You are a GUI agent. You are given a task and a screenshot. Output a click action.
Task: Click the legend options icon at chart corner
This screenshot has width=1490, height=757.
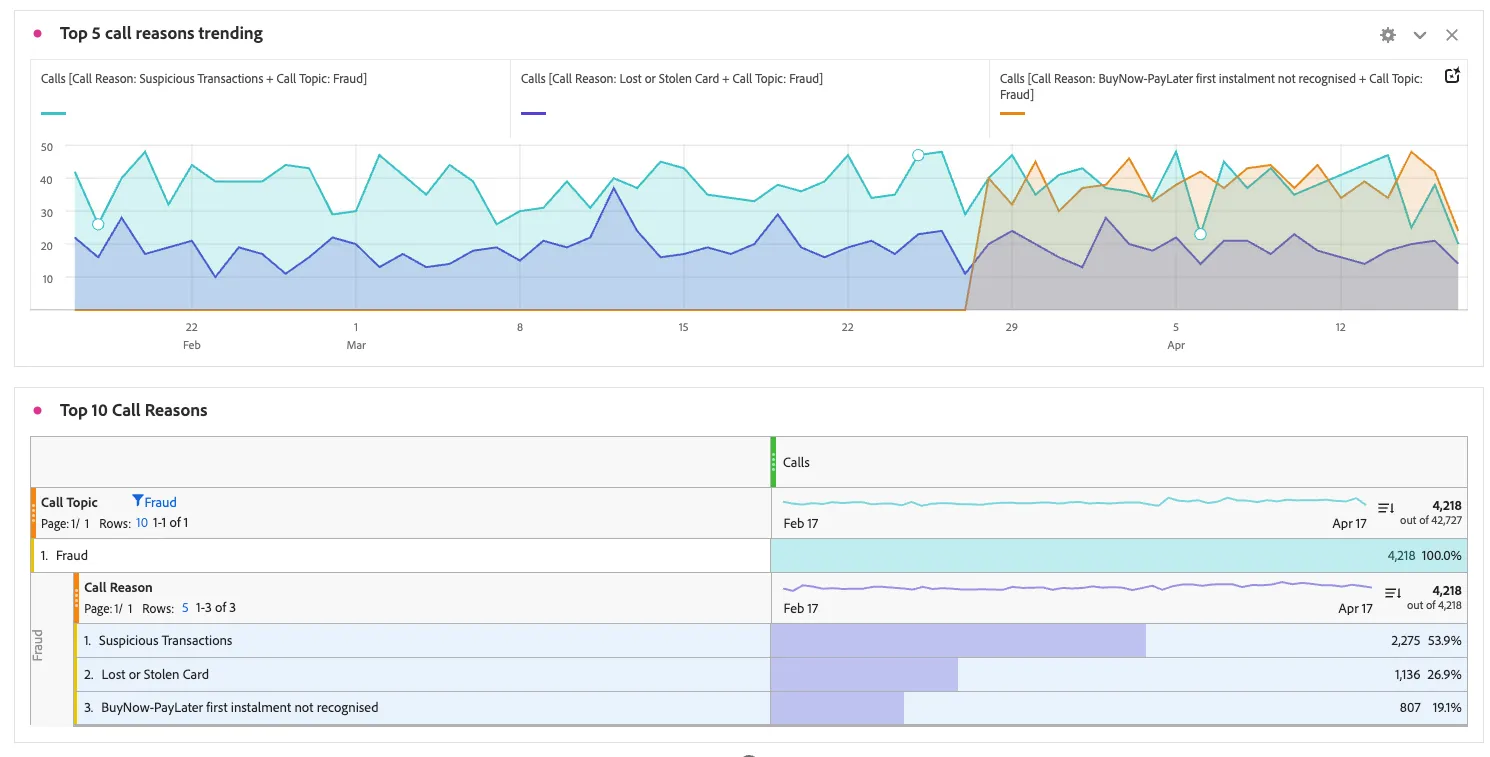1453,76
